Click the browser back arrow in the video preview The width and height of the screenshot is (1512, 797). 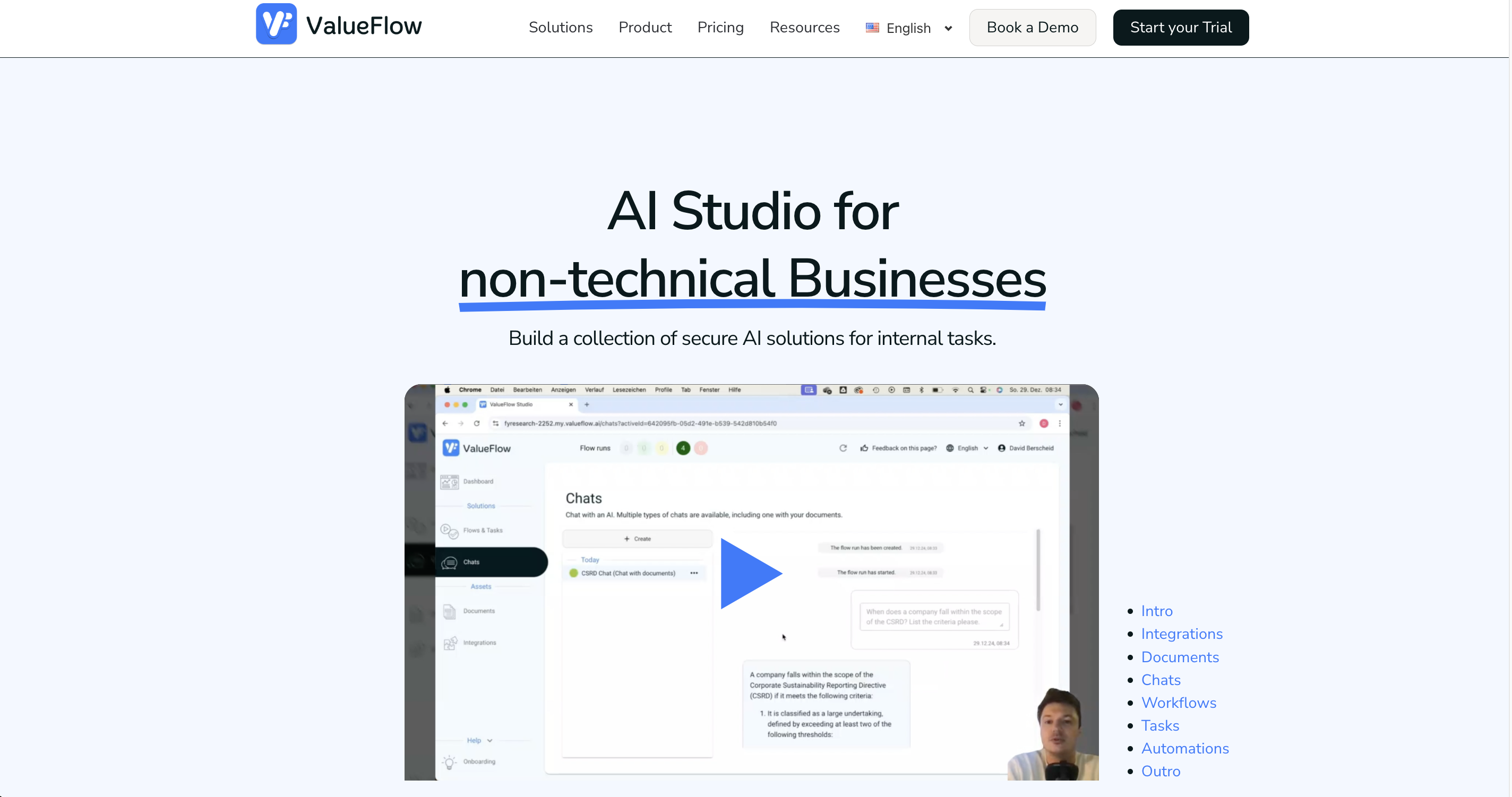point(445,423)
